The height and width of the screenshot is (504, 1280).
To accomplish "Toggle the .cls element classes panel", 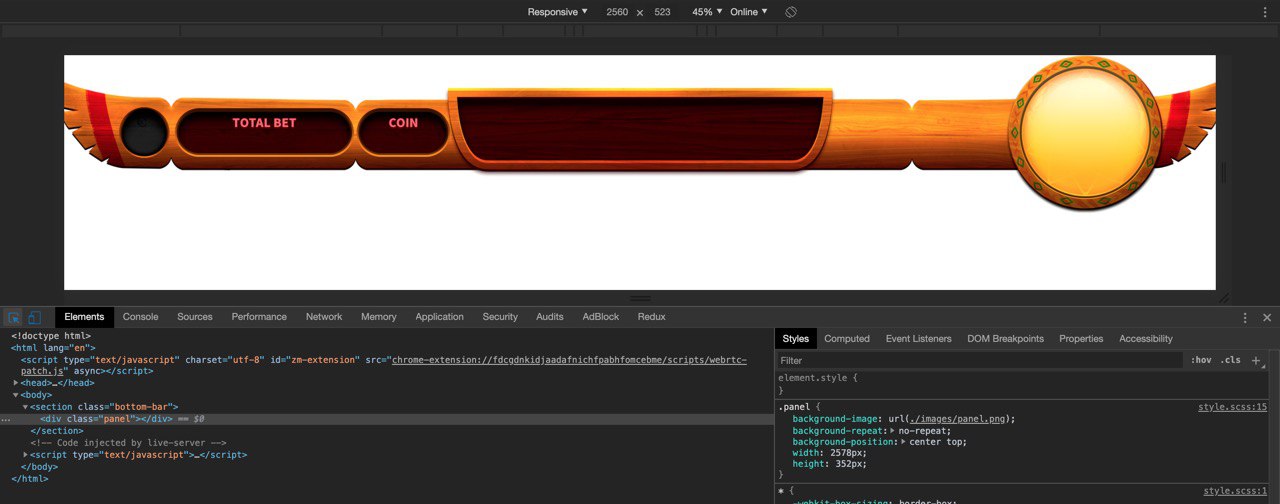I will click(1231, 360).
